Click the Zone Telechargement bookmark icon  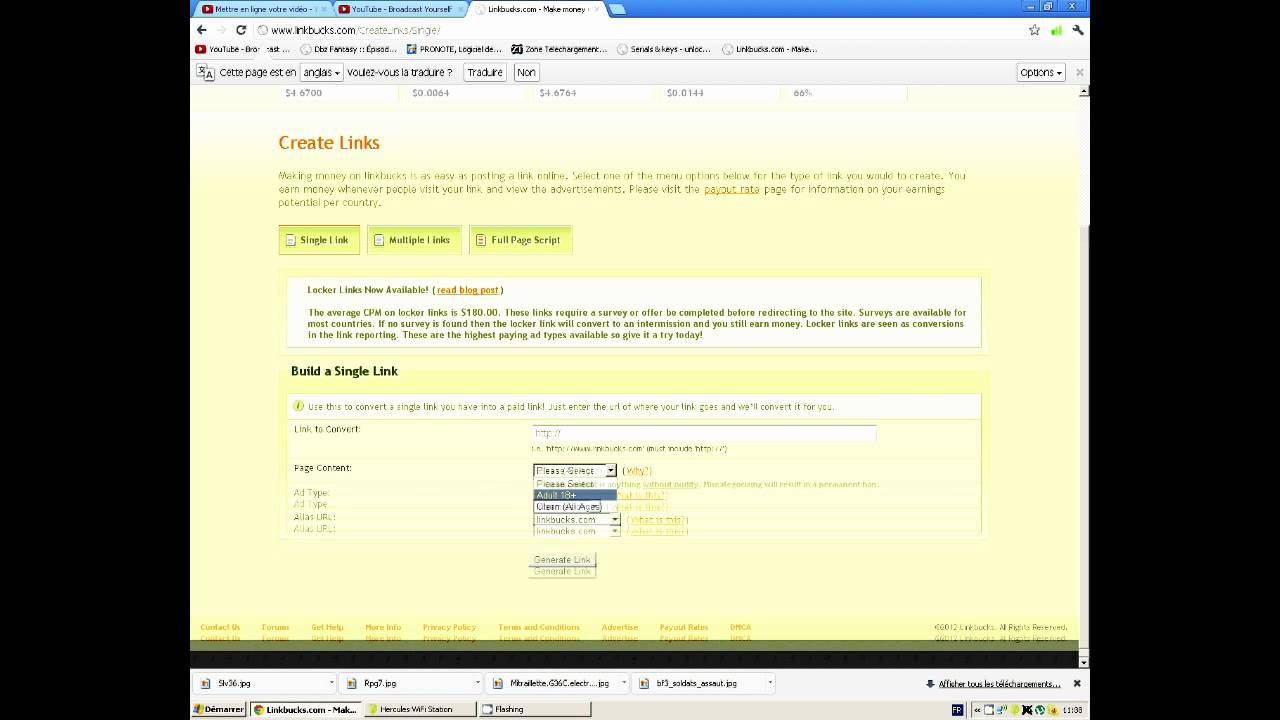point(516,49)
